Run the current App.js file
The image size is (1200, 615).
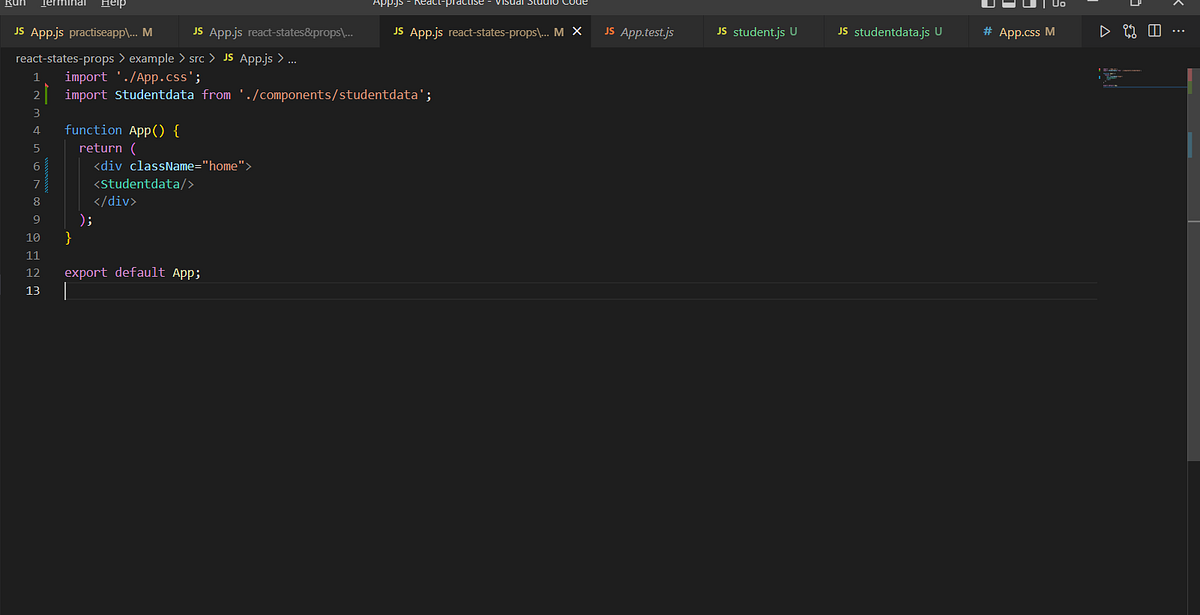1104,31
